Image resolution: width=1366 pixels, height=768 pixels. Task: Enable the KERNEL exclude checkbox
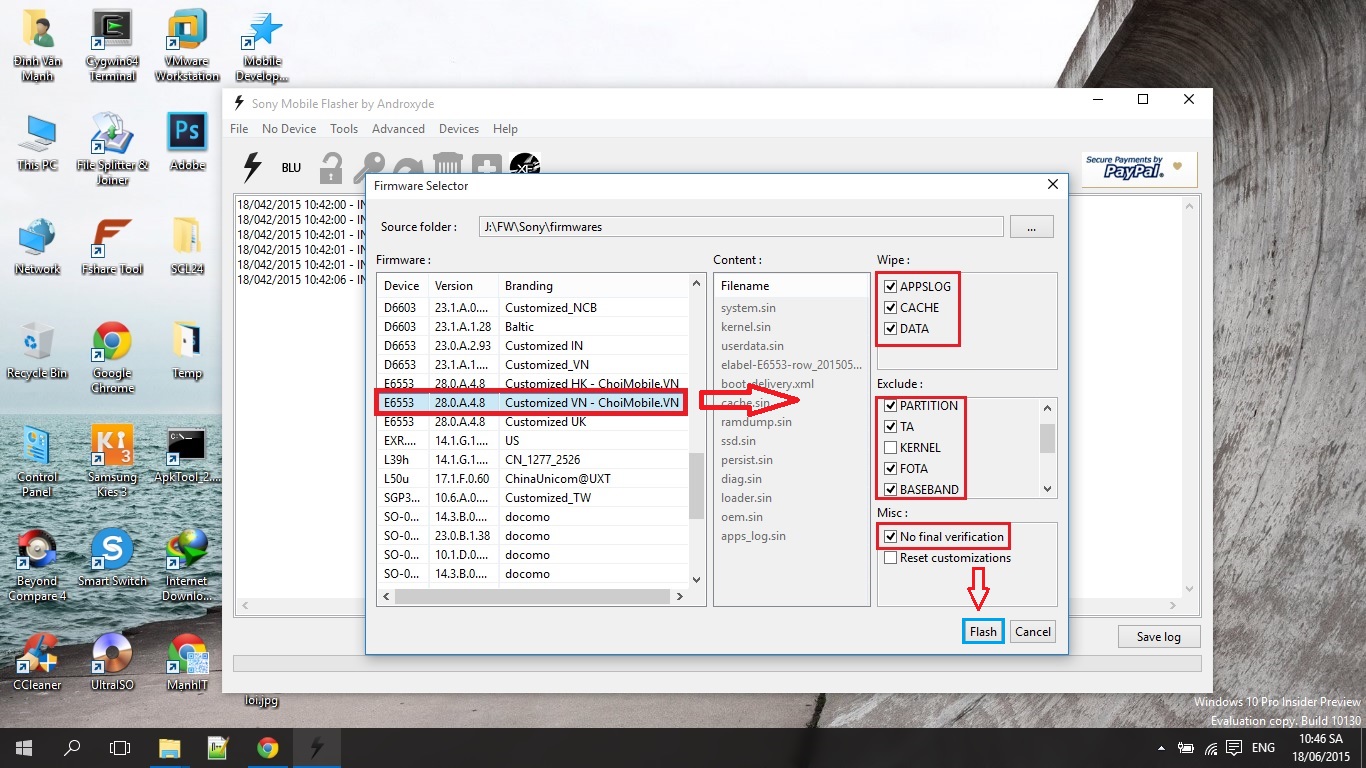click(890, 448)
